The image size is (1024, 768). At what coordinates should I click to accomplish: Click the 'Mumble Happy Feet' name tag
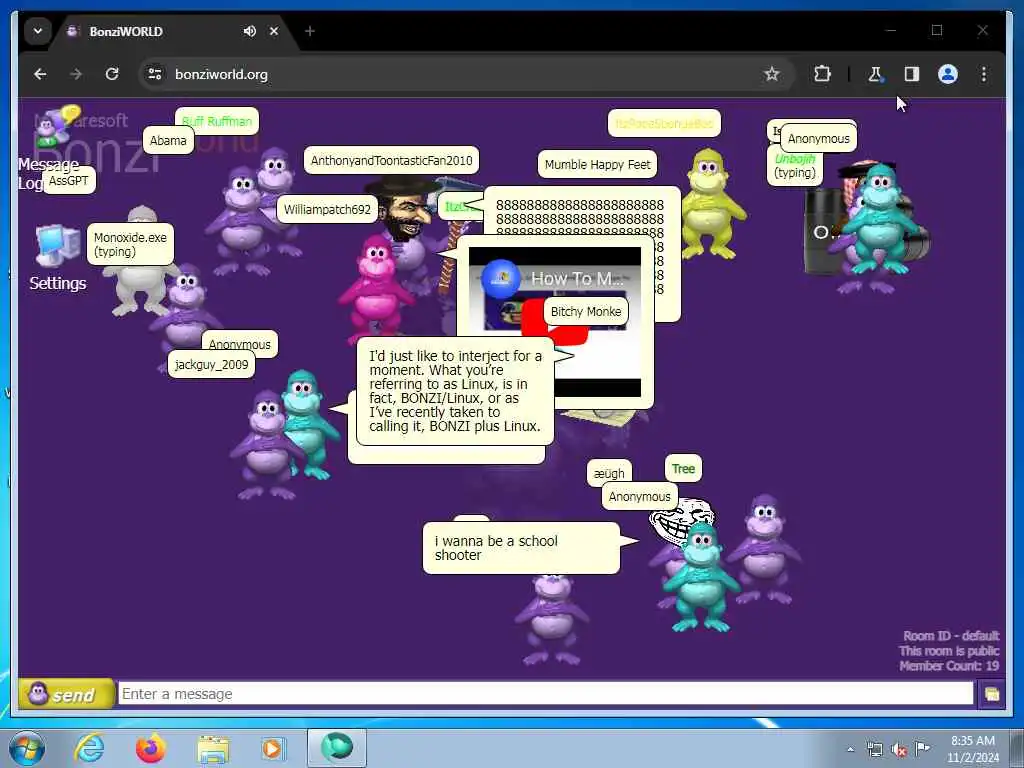pos(597,165)
